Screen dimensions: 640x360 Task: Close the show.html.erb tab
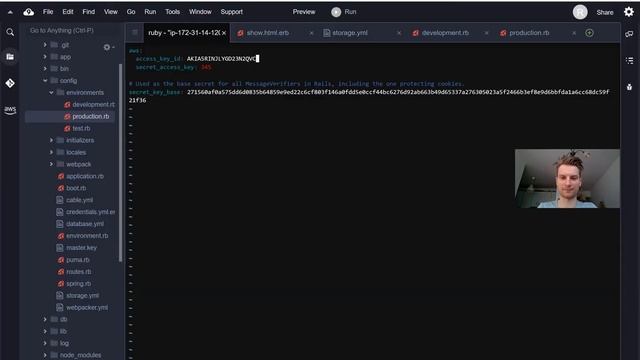click(311, 33)
